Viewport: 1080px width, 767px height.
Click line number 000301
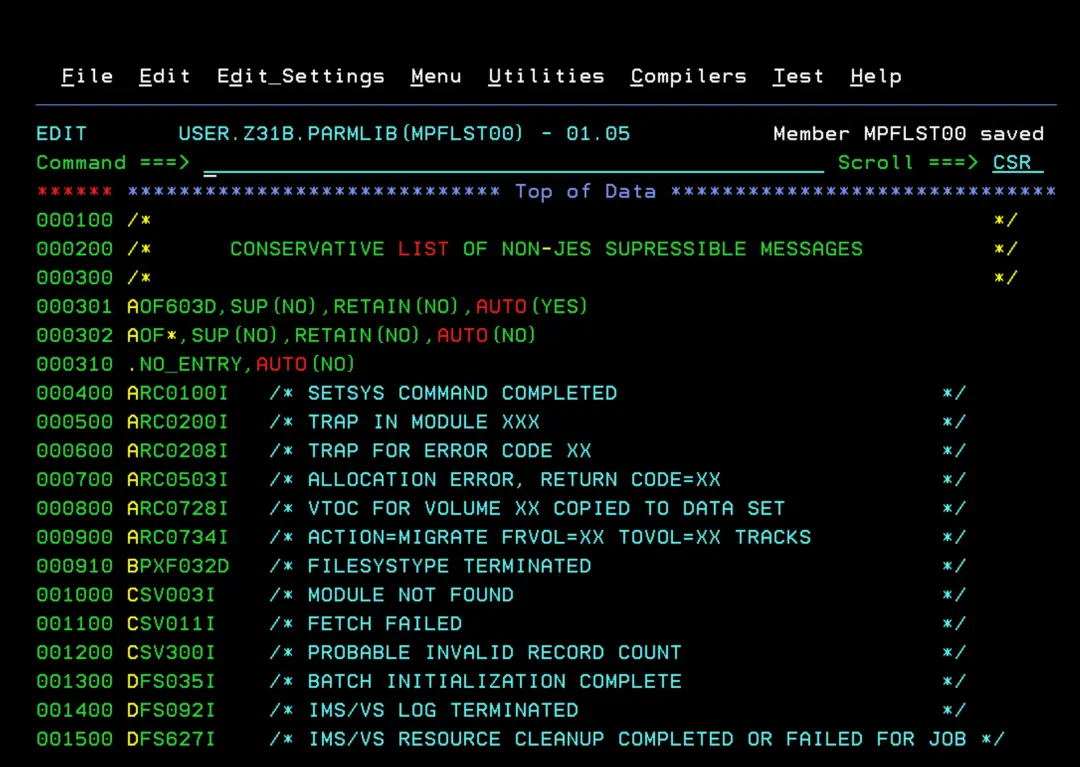coord(74,306)
